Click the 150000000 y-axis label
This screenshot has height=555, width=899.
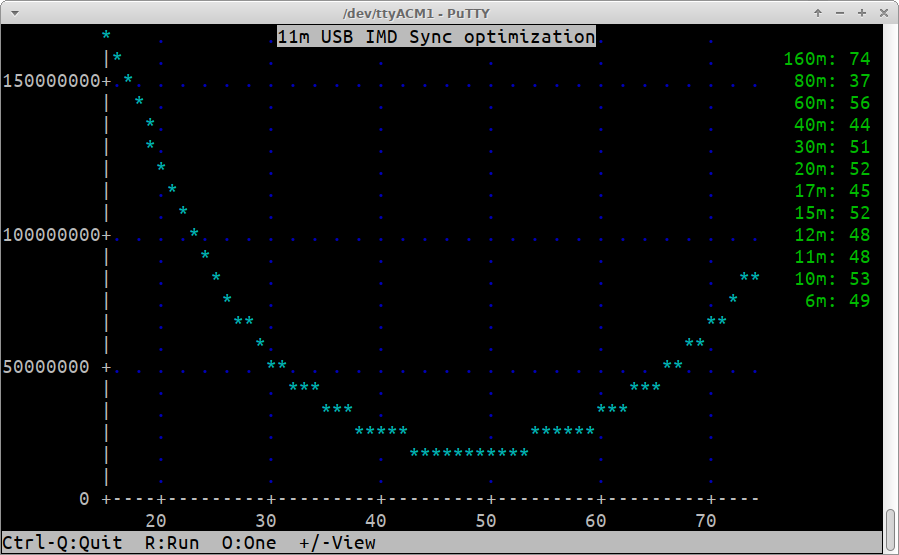click(51, 81)
